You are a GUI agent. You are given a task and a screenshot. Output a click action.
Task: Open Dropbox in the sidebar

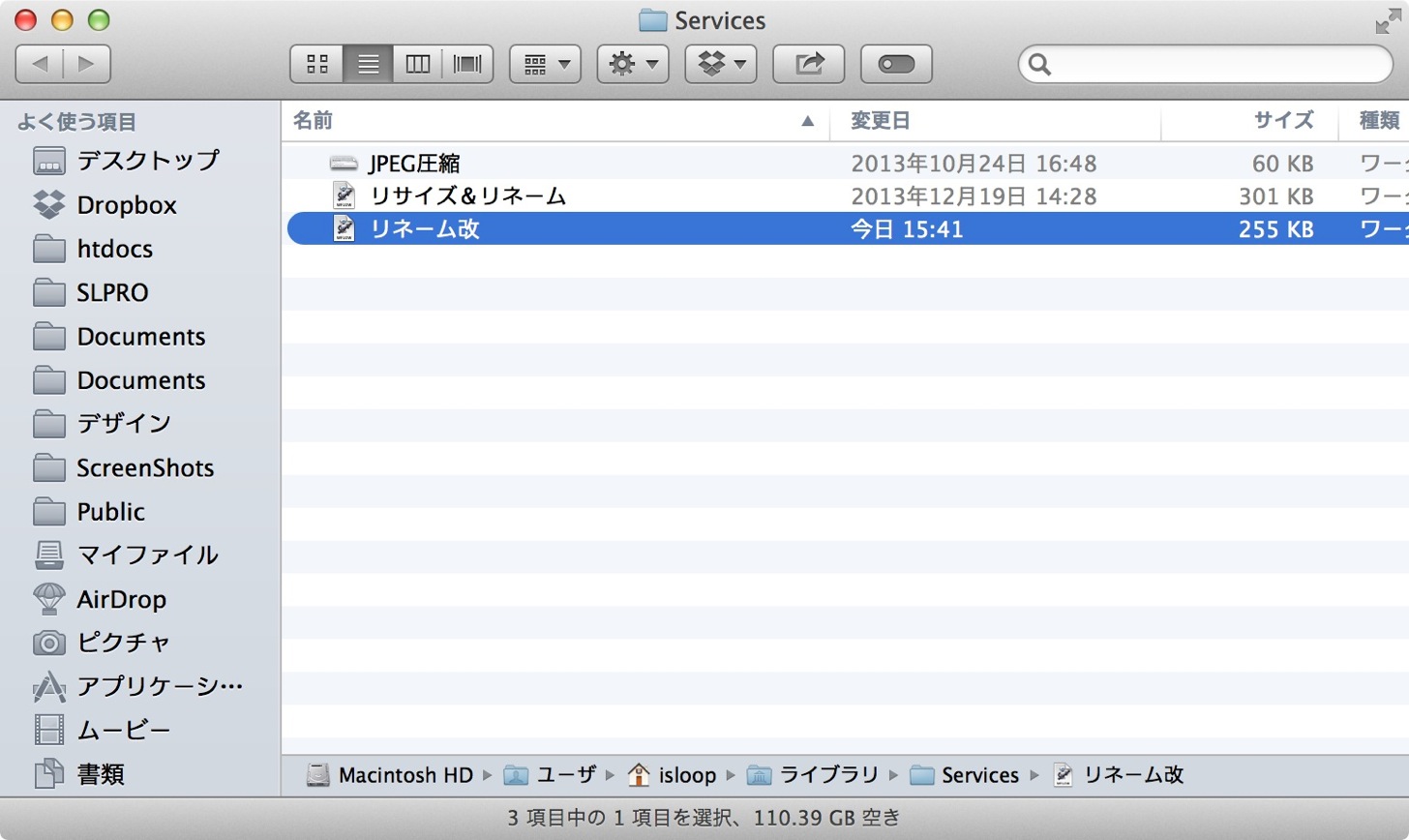(105, 205)
